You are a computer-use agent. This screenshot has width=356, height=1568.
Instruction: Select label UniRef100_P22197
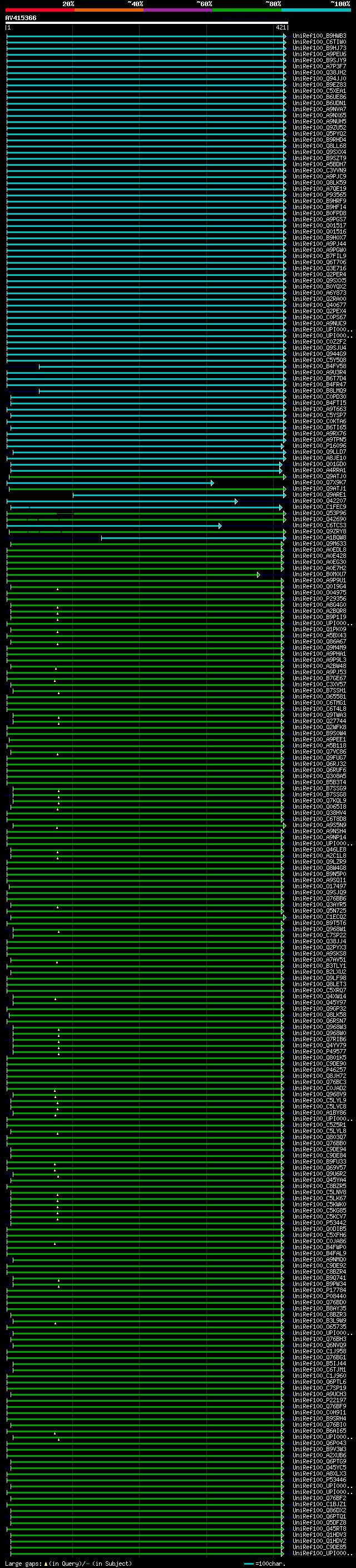319,1400
